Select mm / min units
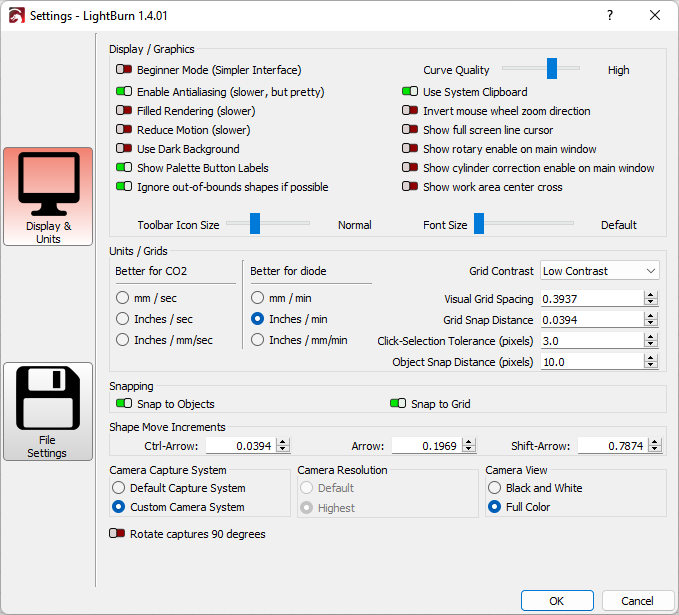This screenshot has height=615, width=679. click(257, 298)
